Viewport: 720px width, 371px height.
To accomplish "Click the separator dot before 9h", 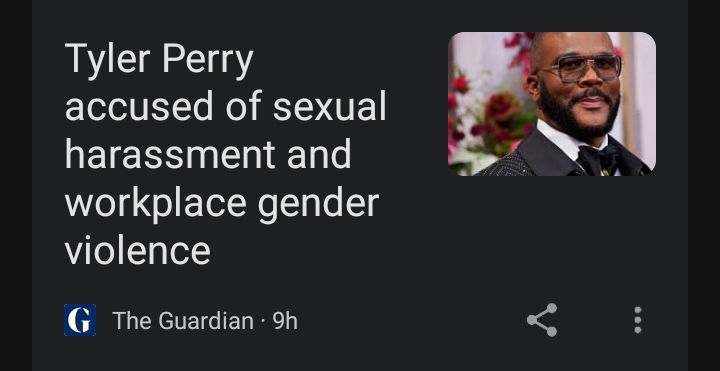I will coord(263,320).
